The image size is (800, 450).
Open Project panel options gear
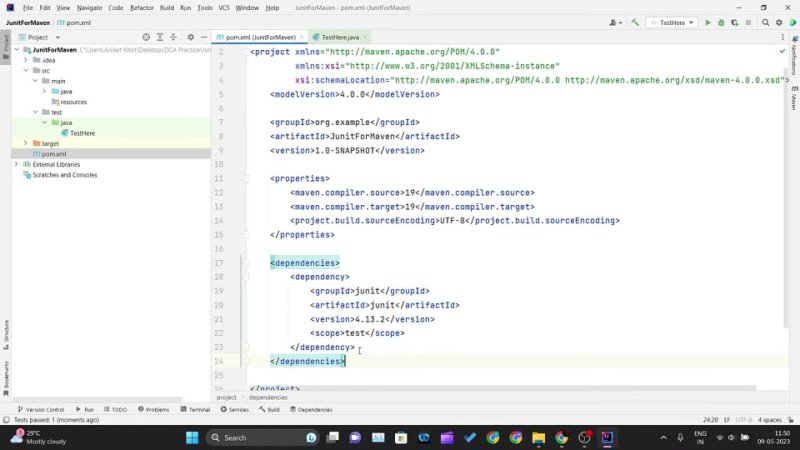[x=190, y=37]
